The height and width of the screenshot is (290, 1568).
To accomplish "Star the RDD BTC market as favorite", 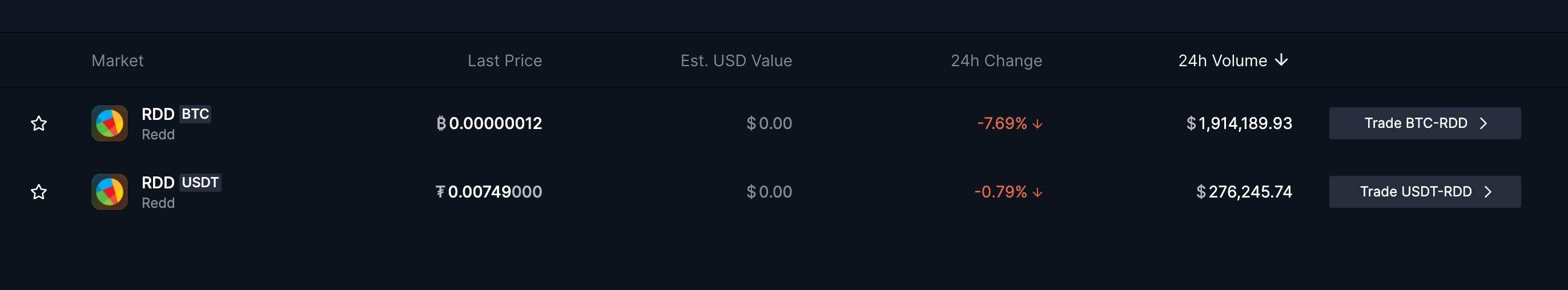I will 39,123.
